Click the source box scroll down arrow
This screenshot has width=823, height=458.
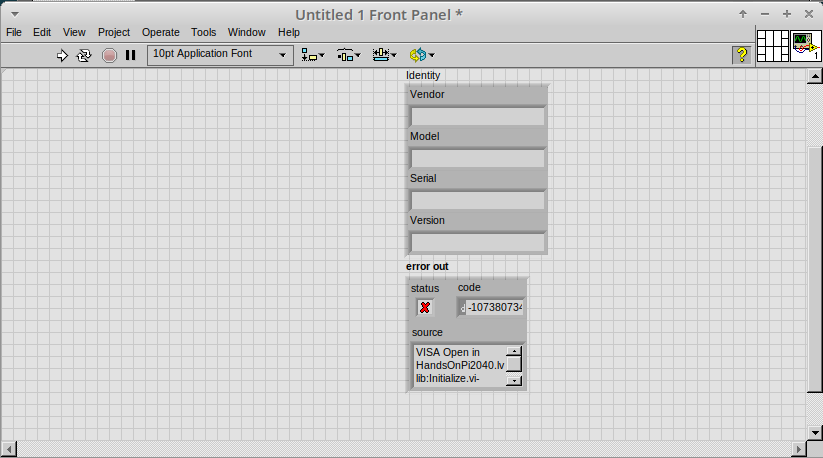click(x=514, y=381)
